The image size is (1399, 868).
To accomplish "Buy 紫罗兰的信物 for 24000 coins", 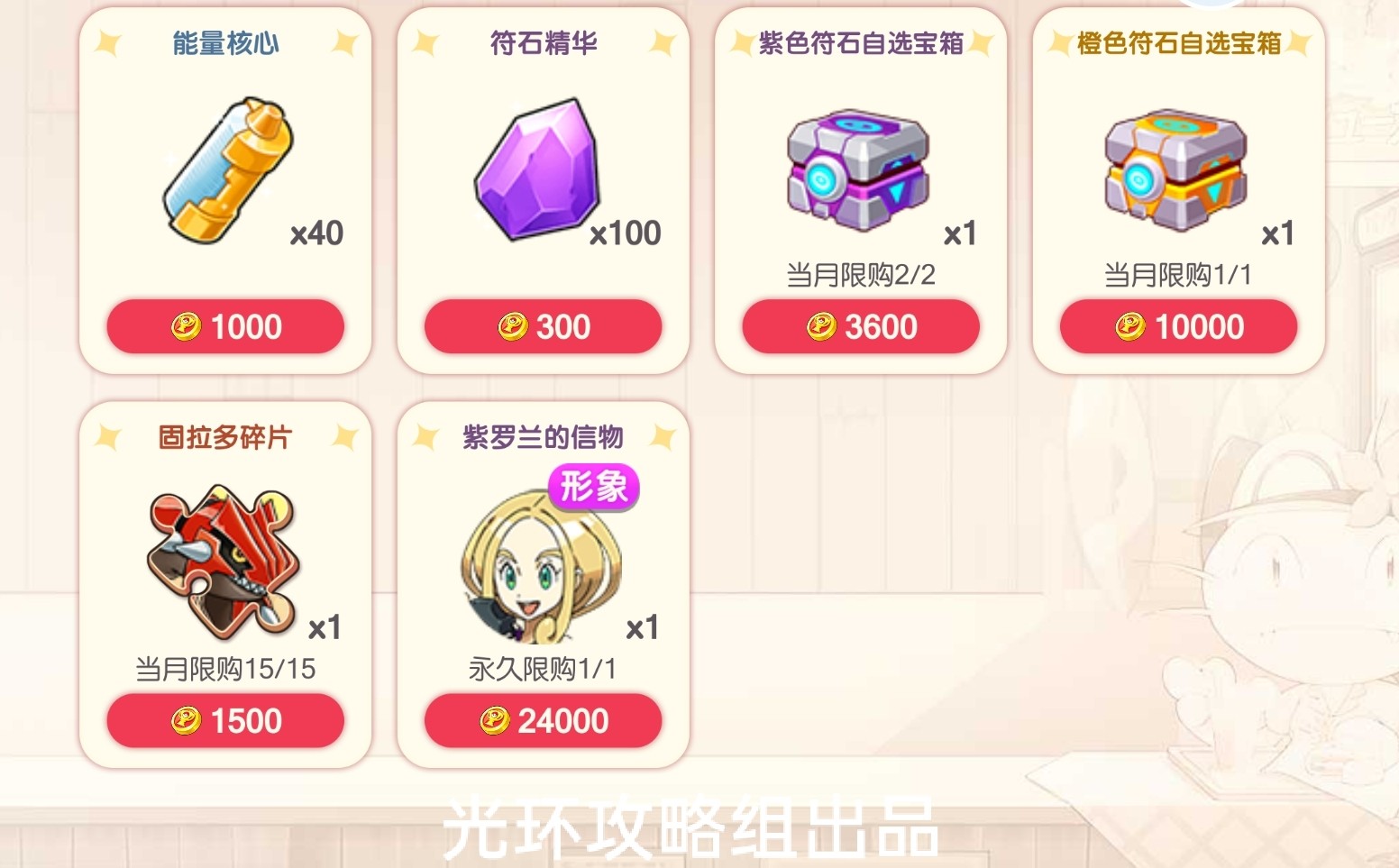I will 544,720.
